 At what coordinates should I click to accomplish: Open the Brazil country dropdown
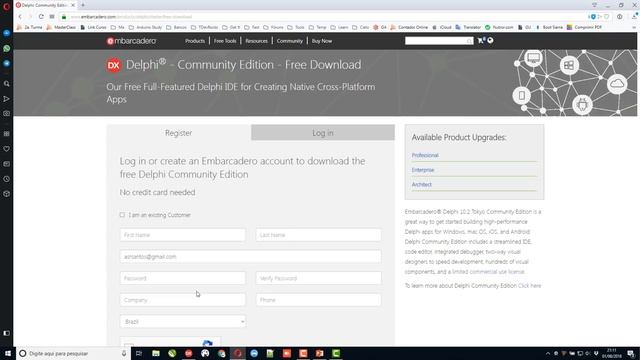(183, 322)
